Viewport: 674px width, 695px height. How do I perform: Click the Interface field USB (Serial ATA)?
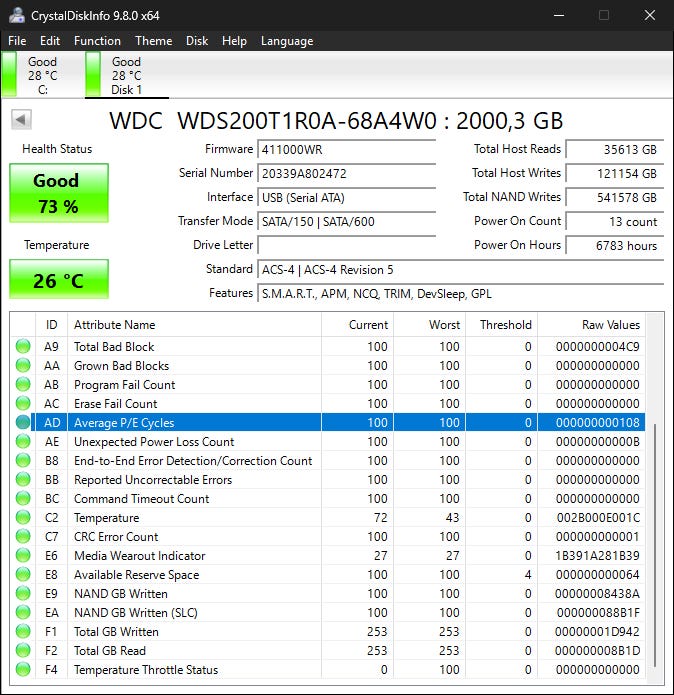click(347, 198)
